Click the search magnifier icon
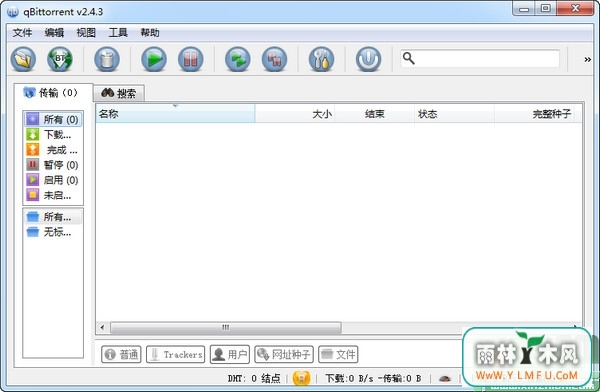Image resolution: width=600 pixels, height=392 pixels. [x=409, y=59]
